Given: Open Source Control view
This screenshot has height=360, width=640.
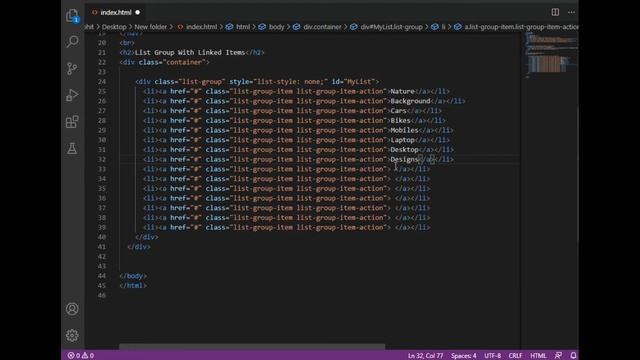Looking at the screenshot, I should click(72, 68).
